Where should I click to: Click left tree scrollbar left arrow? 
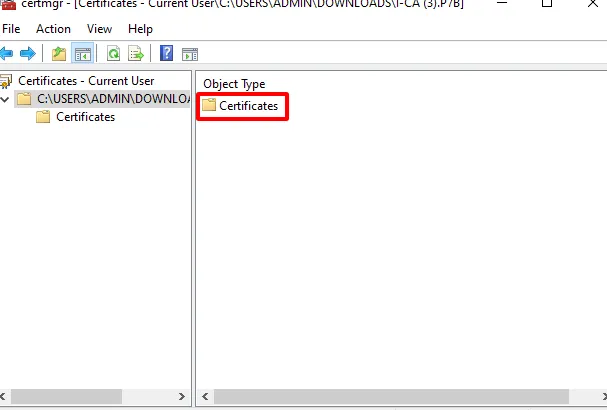3,396
